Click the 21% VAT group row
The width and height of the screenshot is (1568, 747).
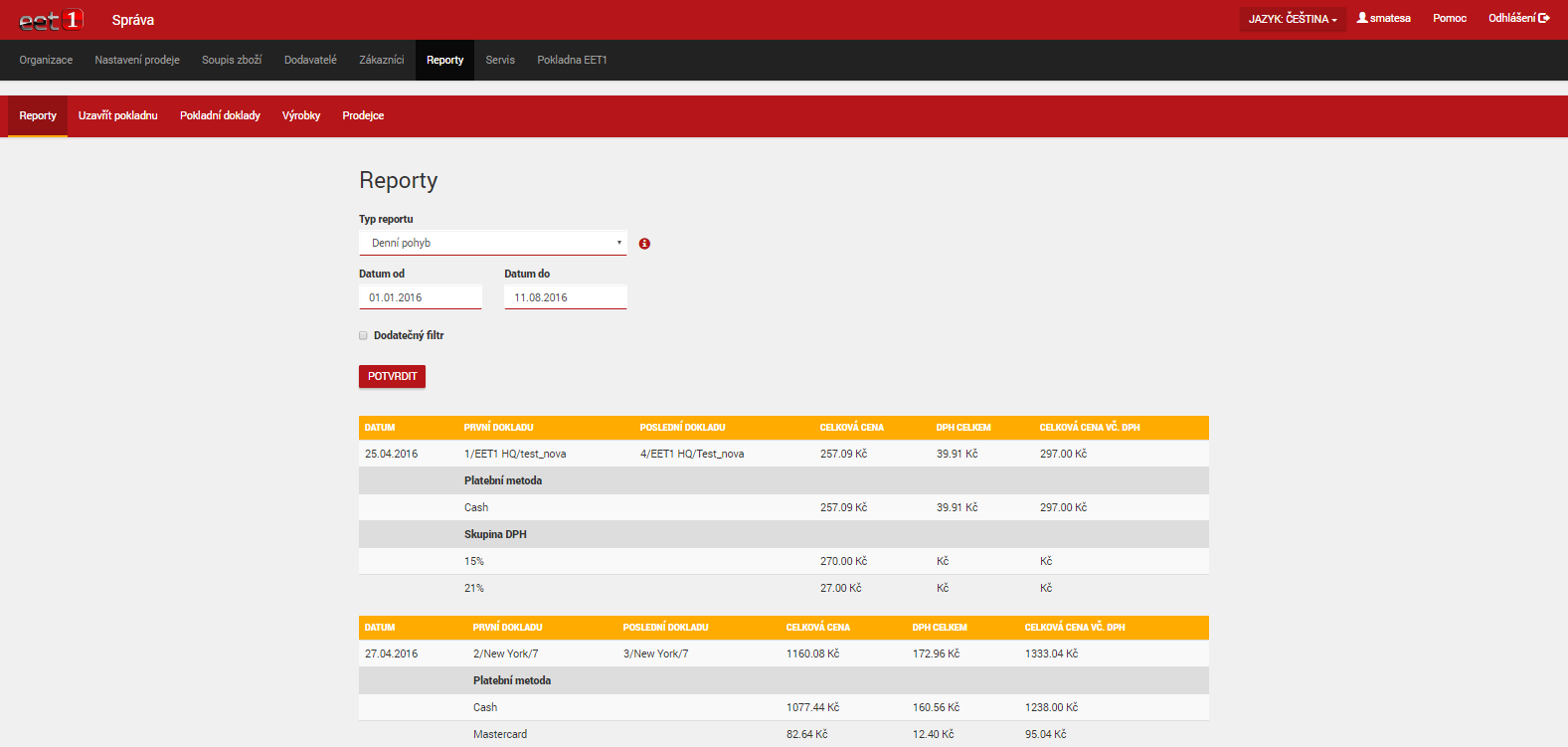(784, 588)
